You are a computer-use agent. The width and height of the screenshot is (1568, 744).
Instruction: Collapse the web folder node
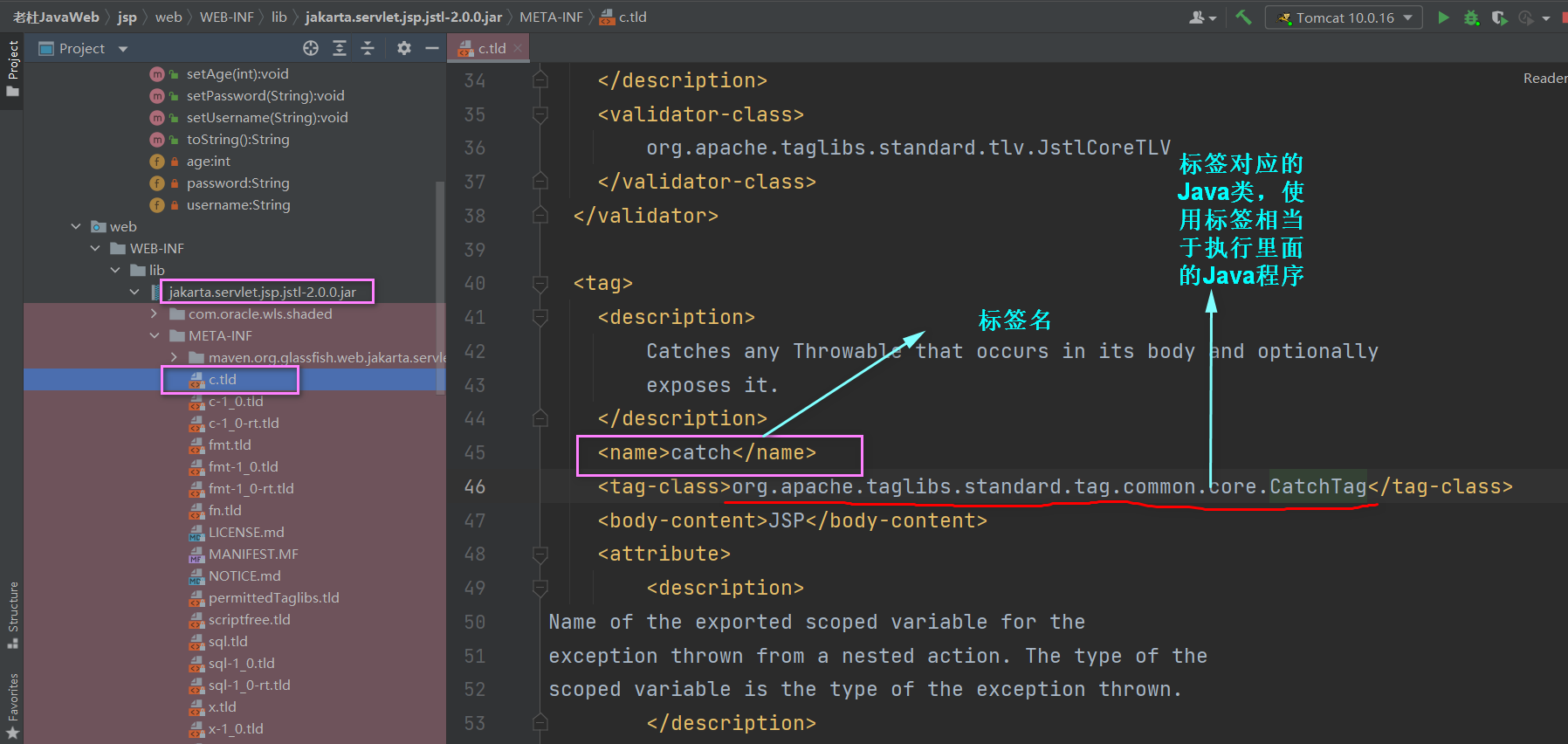tap(76, 227)
